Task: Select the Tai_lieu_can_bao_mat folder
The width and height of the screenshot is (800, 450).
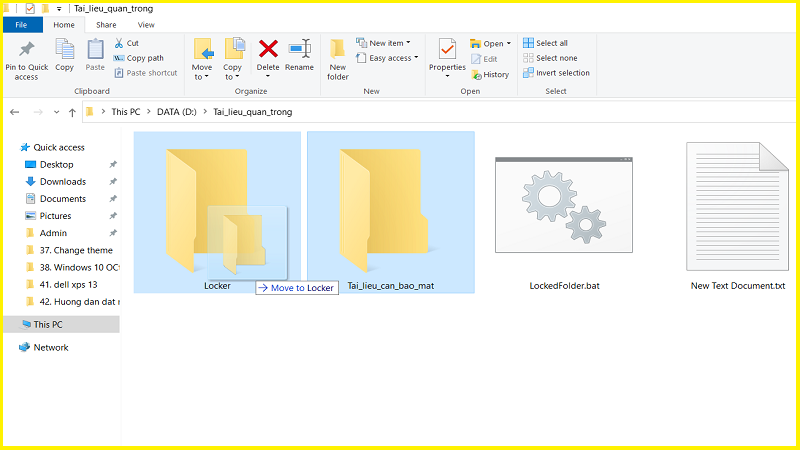Action: click(x=391, y=212)
